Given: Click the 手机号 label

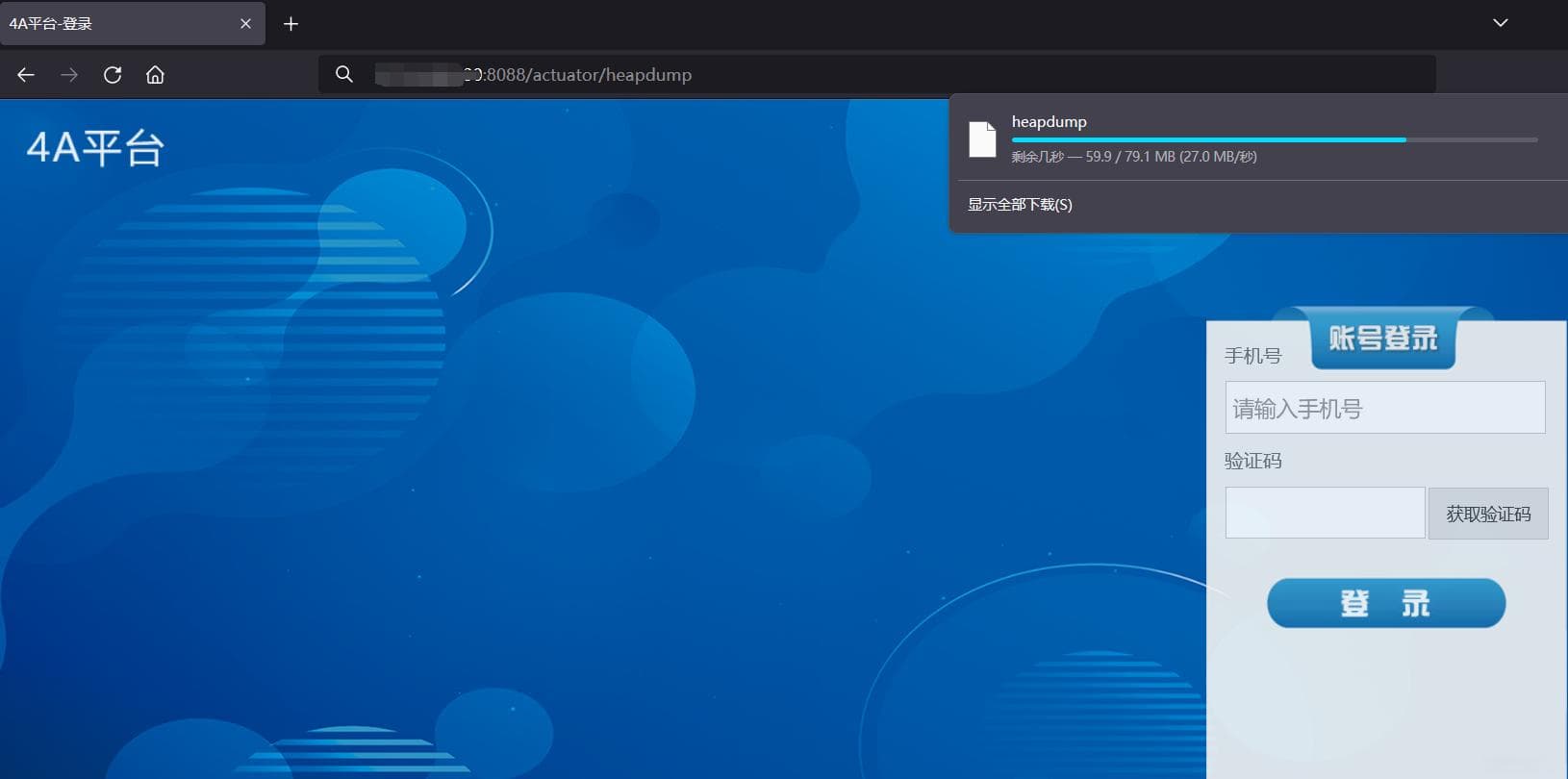Looking at the screenshot, I should click(x=1252, y=356).
